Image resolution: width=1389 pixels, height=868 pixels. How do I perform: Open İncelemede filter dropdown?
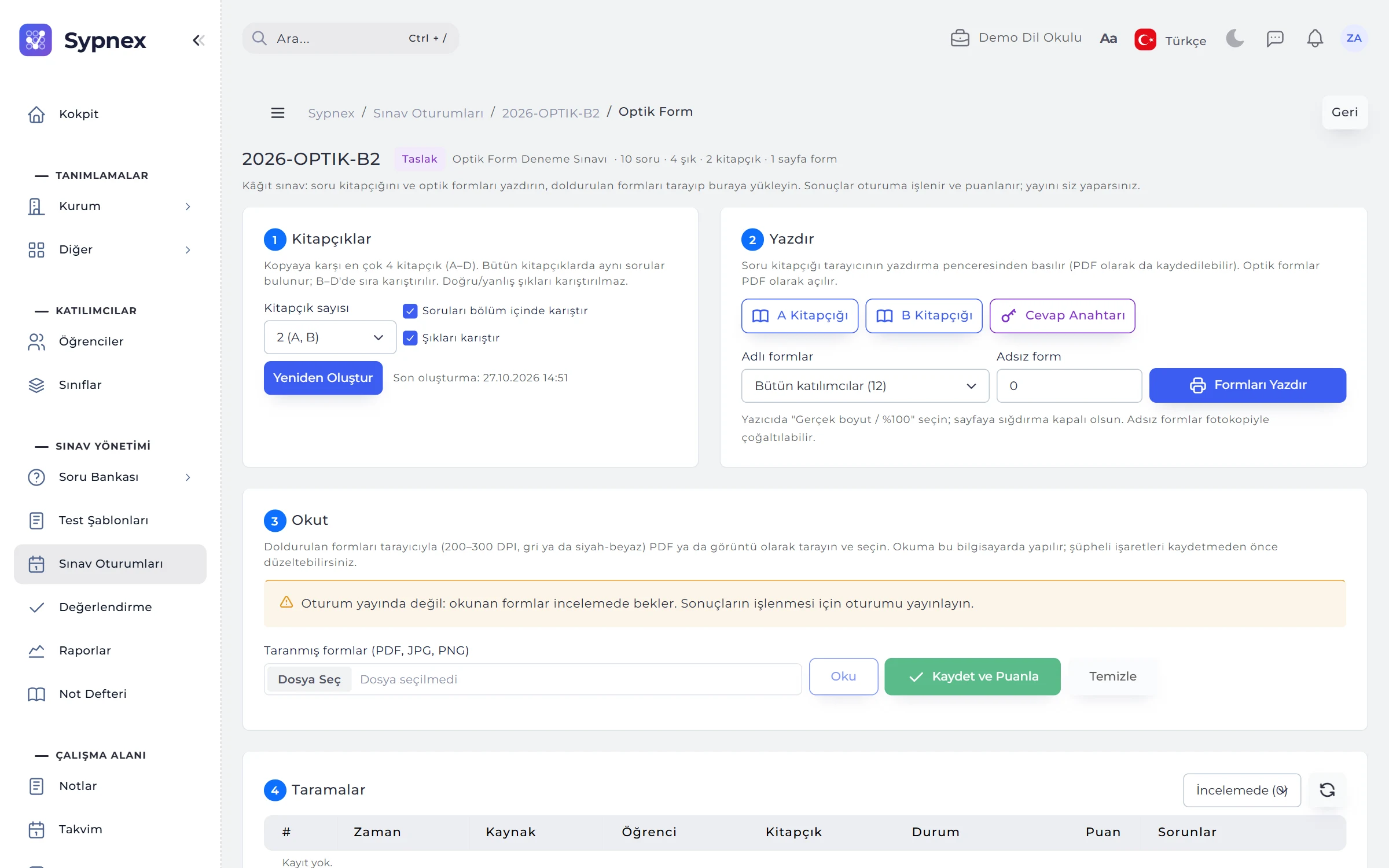(1242, 790)
